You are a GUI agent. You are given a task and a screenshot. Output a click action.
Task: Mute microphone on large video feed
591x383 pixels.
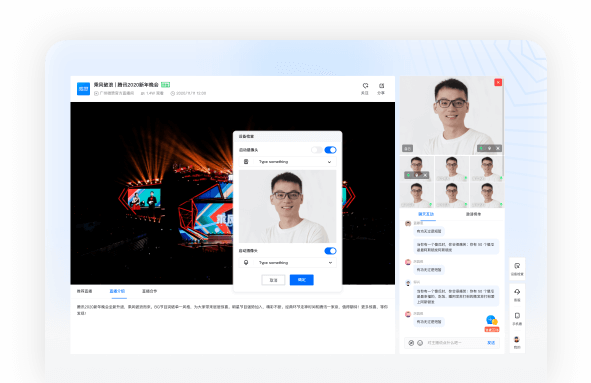tap(489, 149)
